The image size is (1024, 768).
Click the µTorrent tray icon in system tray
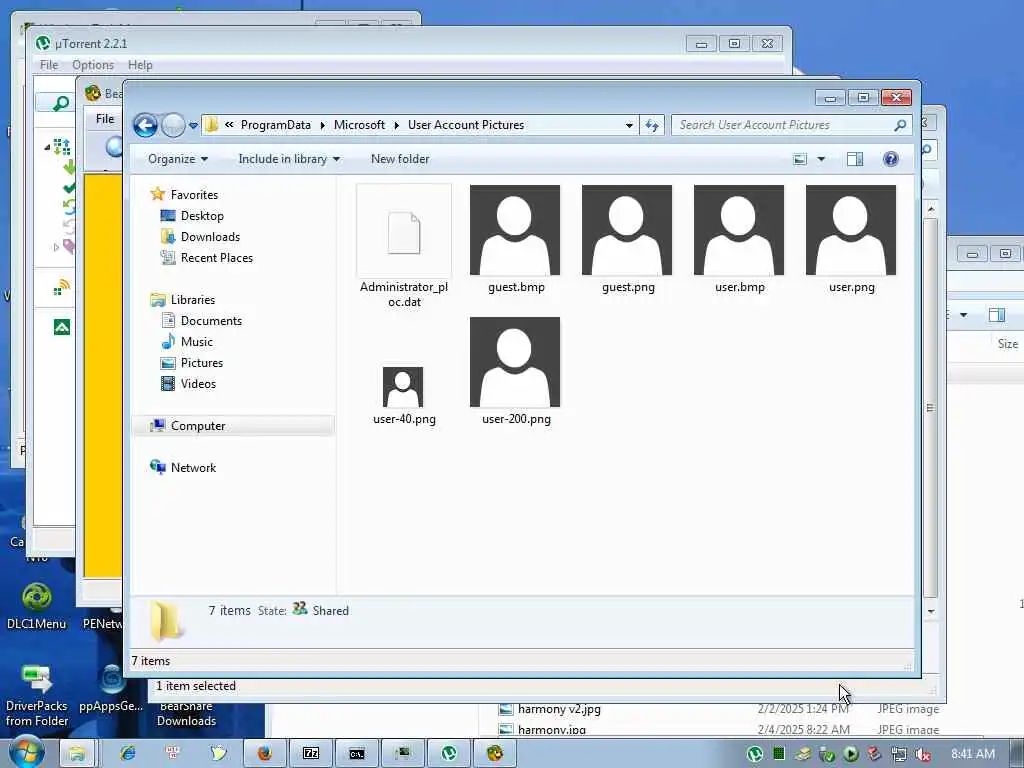pyautogui.click(x=755, y=754)
